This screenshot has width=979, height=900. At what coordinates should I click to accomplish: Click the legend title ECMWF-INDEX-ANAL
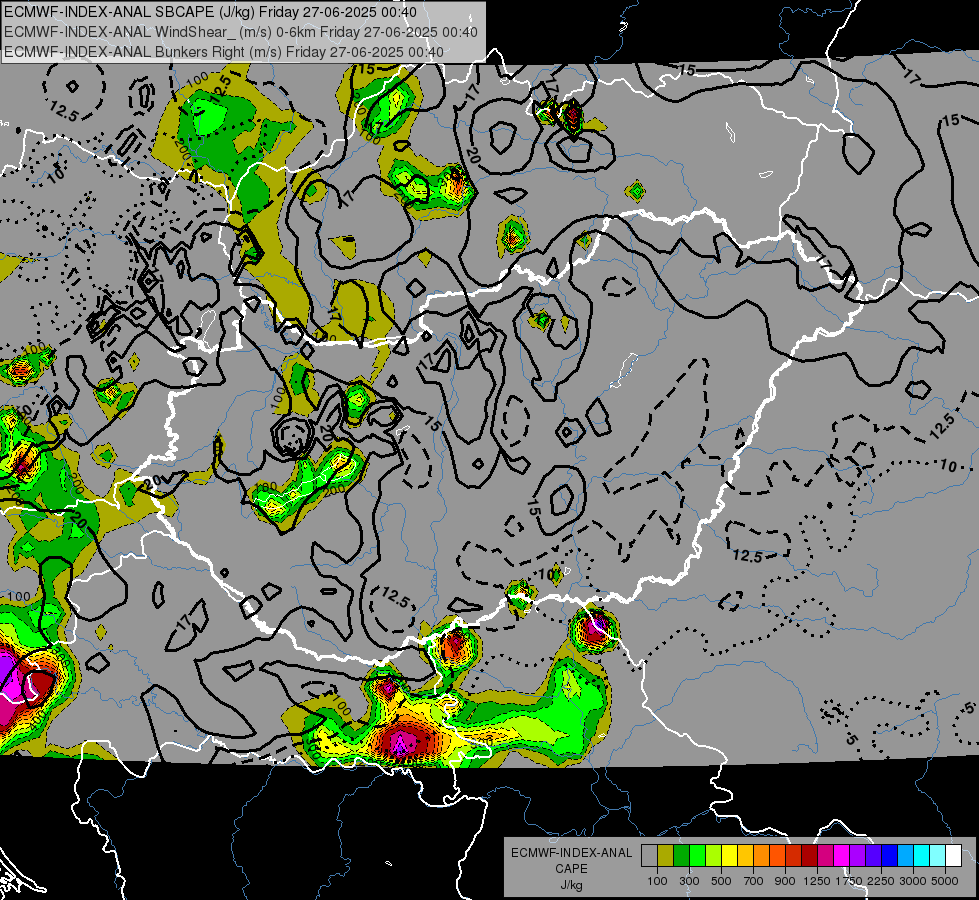tap(571, 853)
